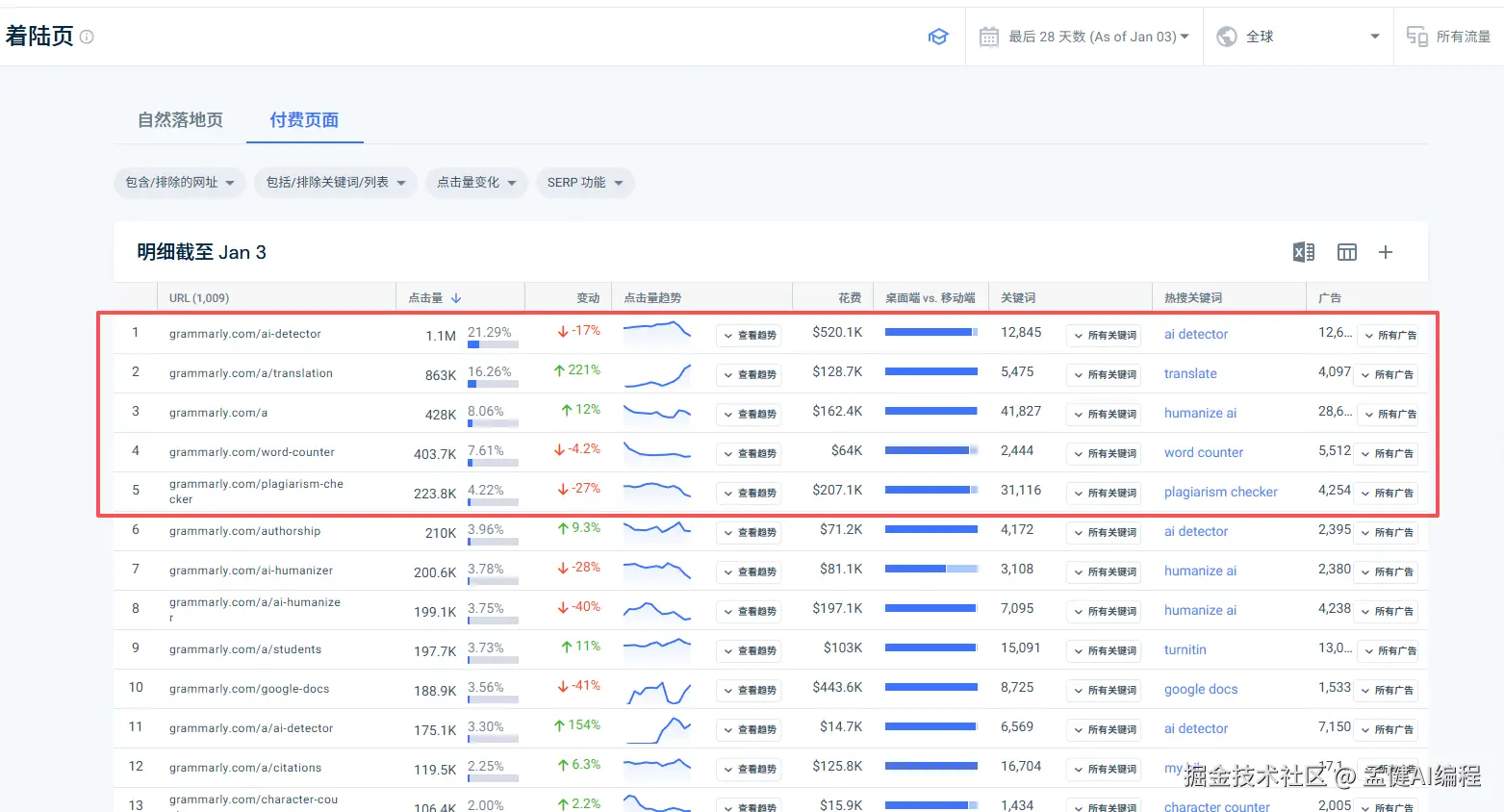Open 点击量变化 filter dropdown
This screenshot has height=812, width=1504.
(476, 183)
